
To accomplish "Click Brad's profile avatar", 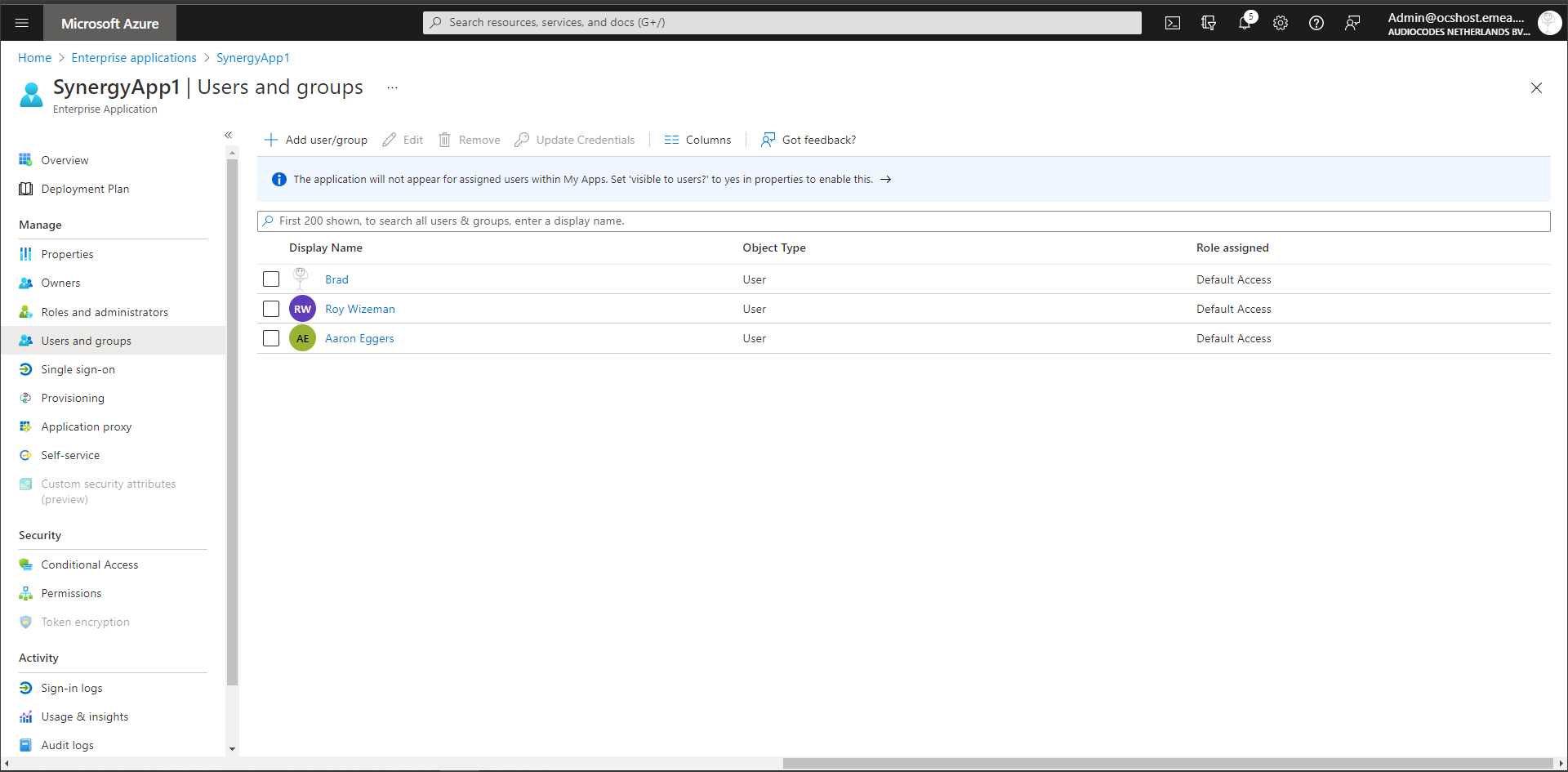I will (301, 279).
